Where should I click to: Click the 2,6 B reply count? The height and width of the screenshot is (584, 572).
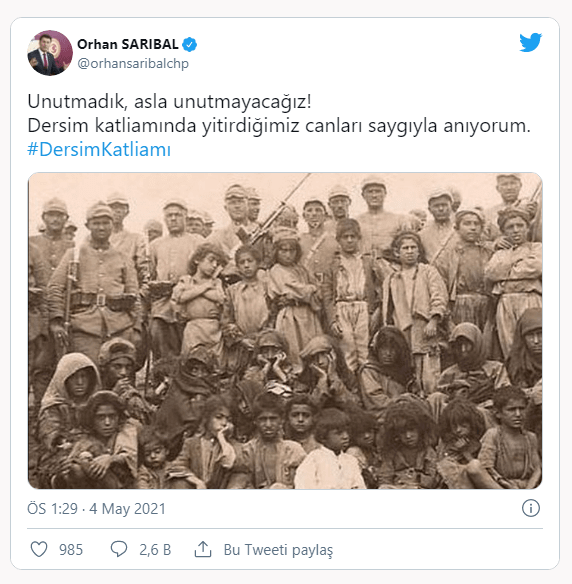[x=155, y=550]
